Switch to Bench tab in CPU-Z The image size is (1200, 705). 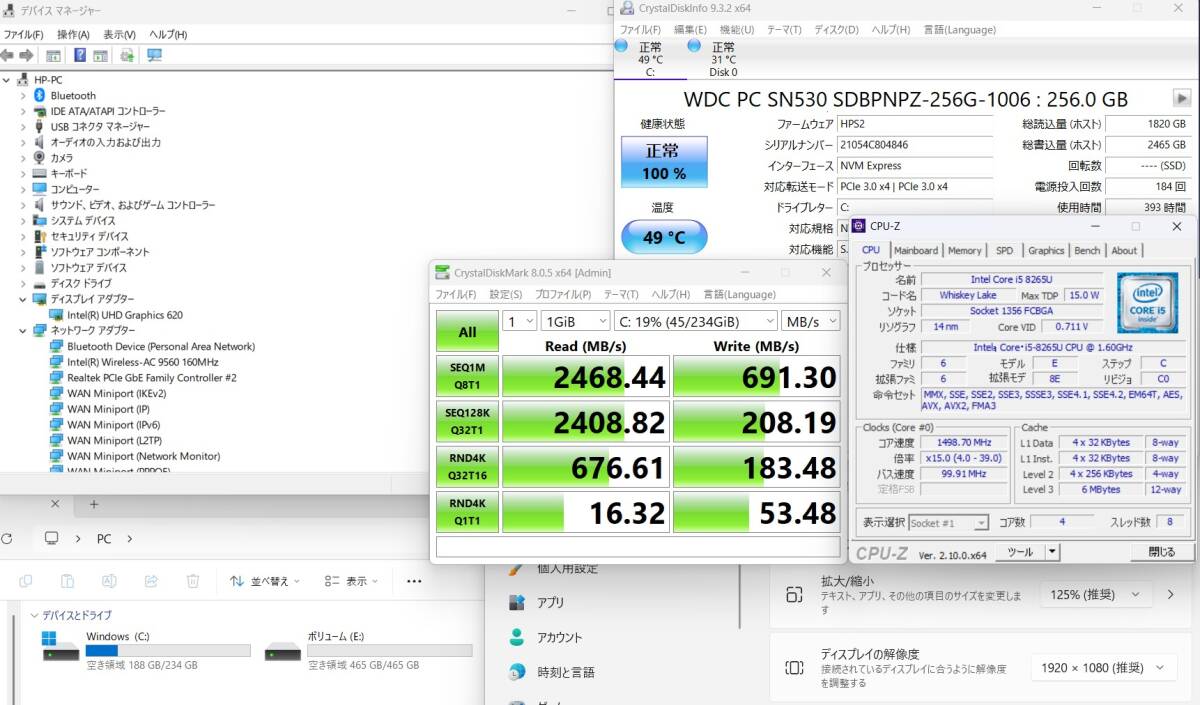point(1087,250)
